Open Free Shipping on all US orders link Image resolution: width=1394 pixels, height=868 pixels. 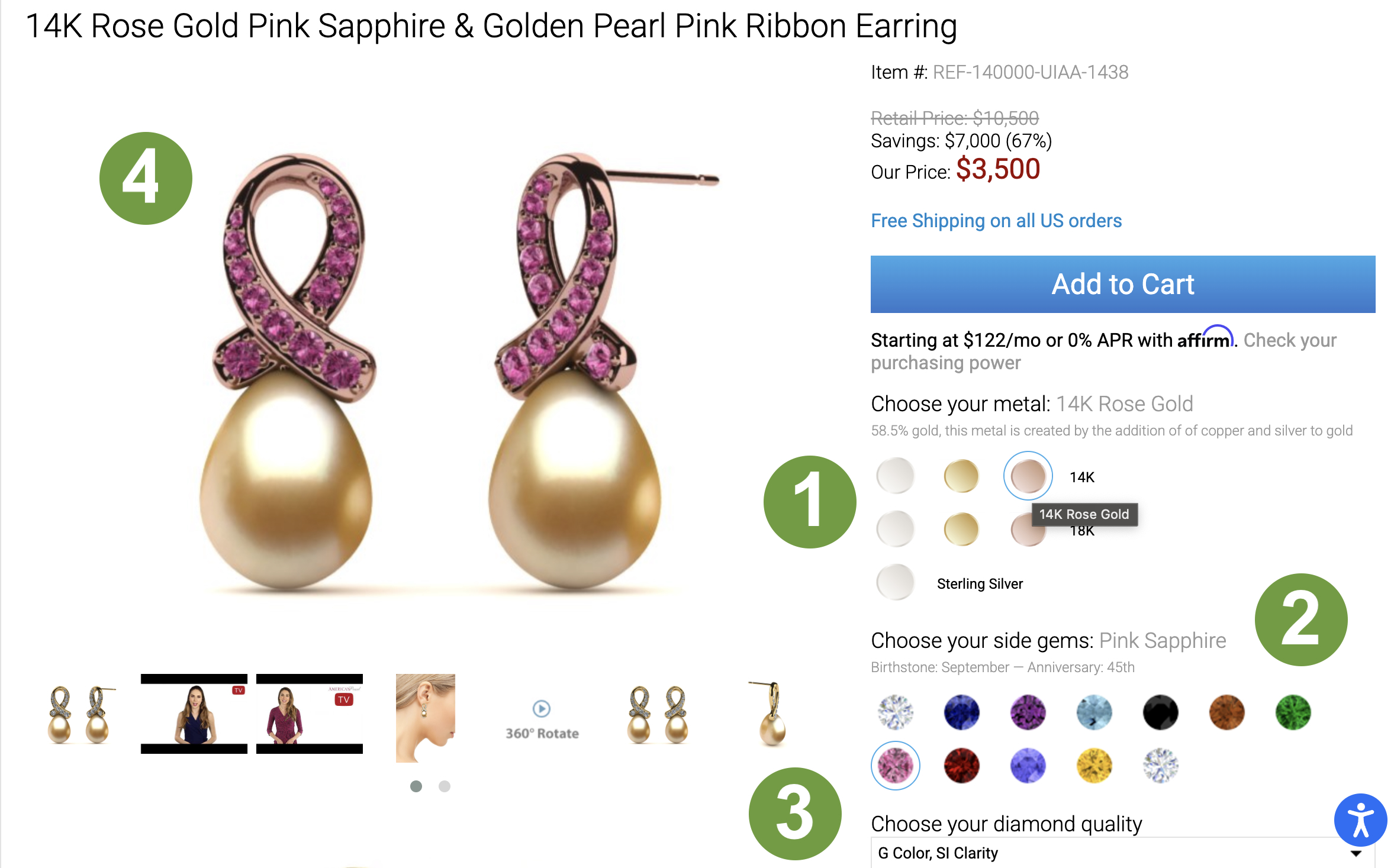pyautogui.click(x=996, y=221)
